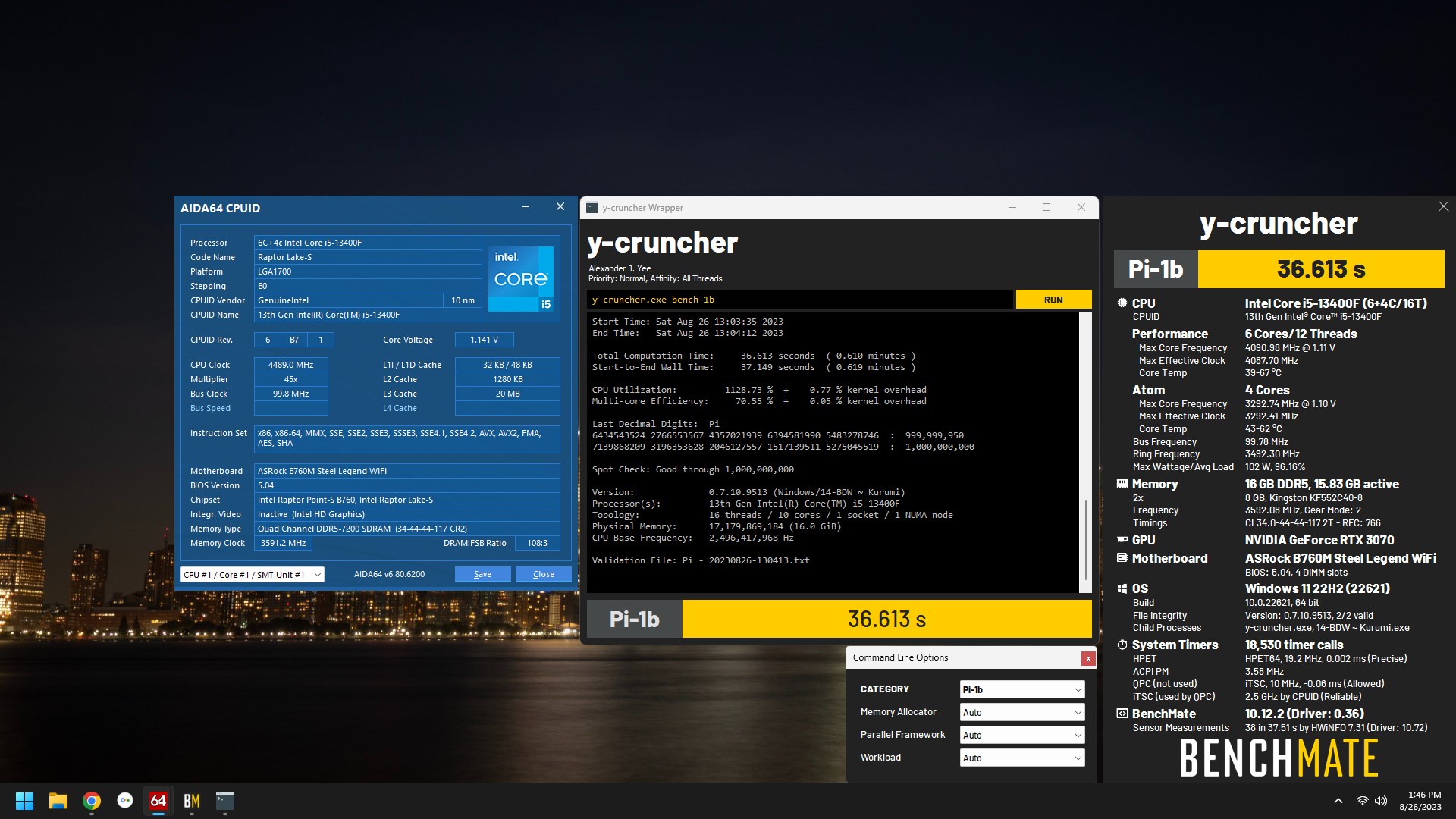Click the Pi-1b 36.613 s result bar in wrapper
The width and height of the screenshot is (1456, 819).
(839, 619)
